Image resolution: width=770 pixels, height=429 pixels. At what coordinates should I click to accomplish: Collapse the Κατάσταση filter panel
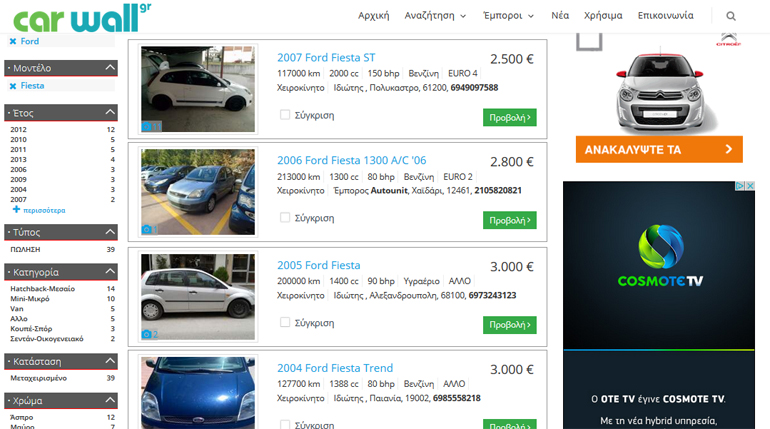point(110,361)
